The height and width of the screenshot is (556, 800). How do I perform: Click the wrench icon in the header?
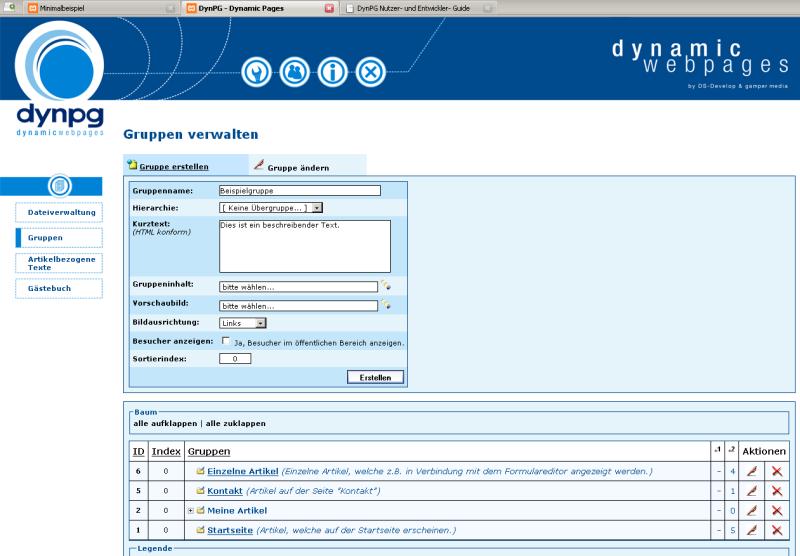tap(257, 71)
